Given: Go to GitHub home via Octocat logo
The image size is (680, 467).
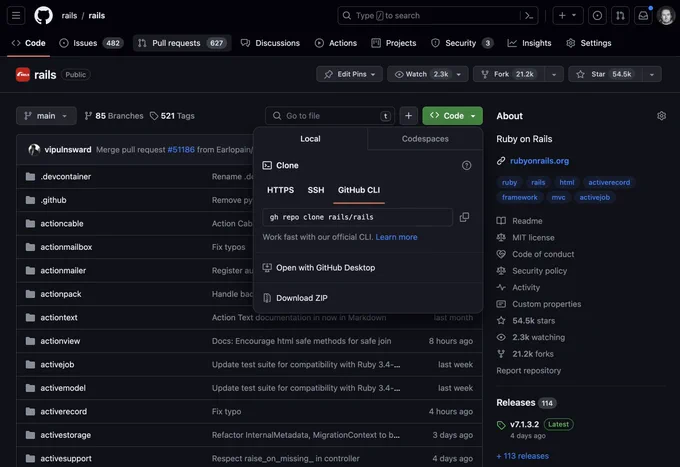Looking at the screenshot, I should click(x=43, y=16).
